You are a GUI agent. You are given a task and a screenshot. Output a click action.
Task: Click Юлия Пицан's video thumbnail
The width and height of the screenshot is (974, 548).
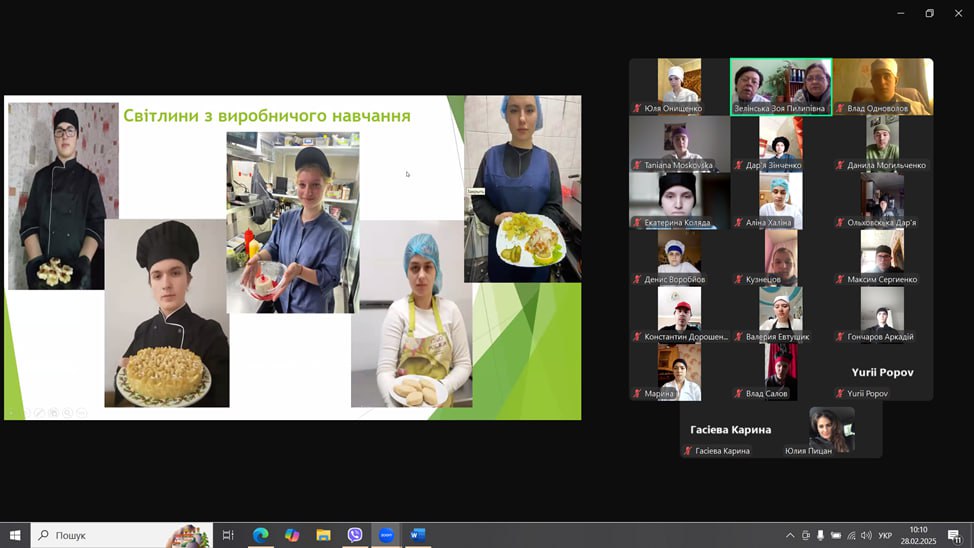[x=831, y=430]
